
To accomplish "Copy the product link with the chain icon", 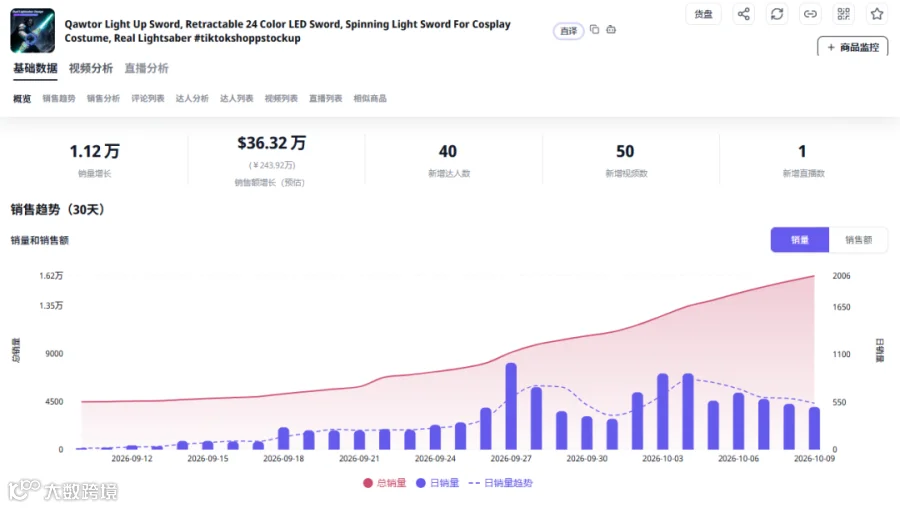I will 810,14.
